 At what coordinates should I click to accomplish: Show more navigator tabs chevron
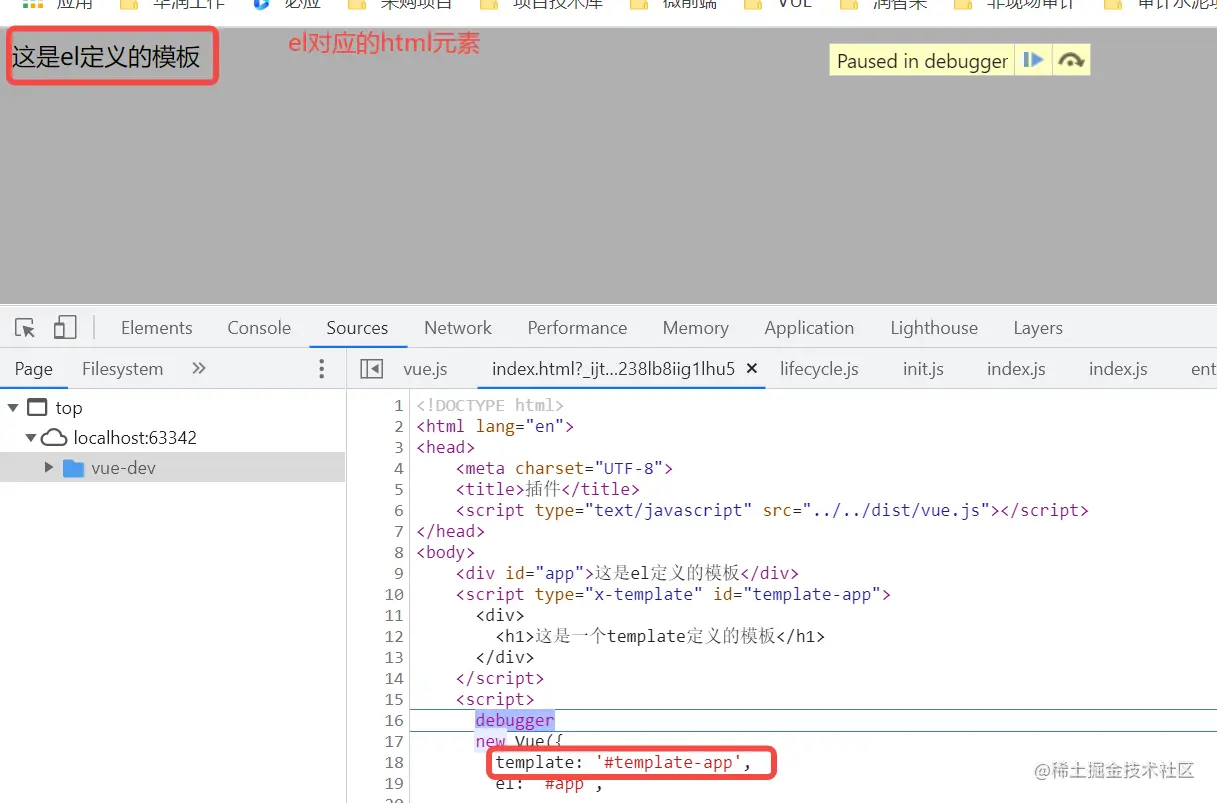tap(198, 368)
